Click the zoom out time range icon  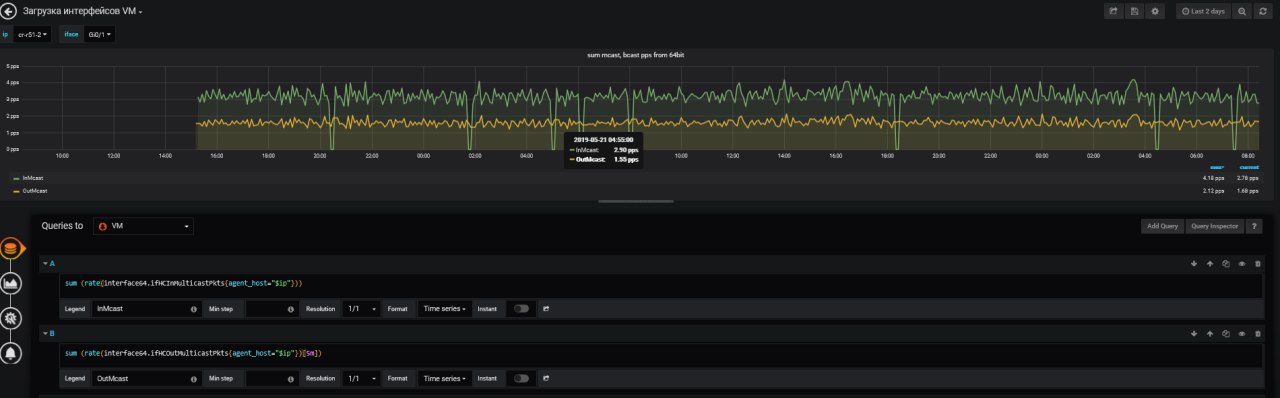pyautogui.click(x=1242, y=11)
